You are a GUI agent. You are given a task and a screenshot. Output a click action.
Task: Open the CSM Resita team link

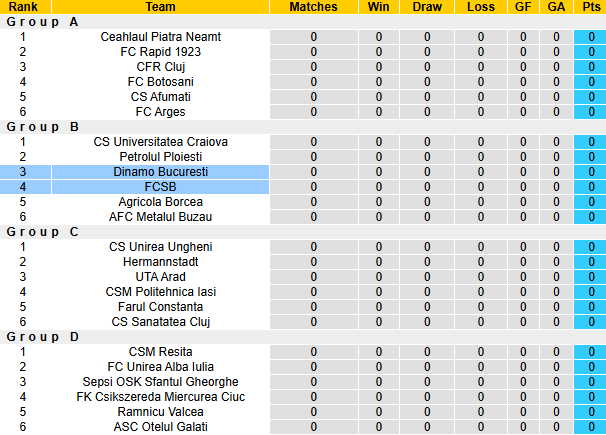[161, 352]
